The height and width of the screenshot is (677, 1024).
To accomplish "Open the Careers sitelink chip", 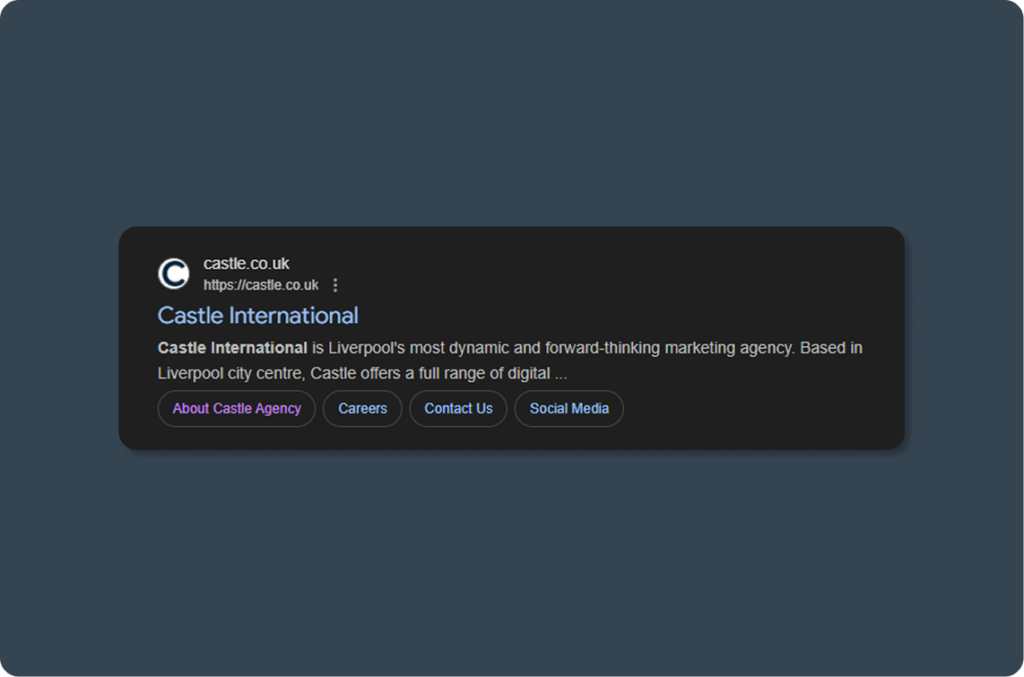I will coord(362,408).
